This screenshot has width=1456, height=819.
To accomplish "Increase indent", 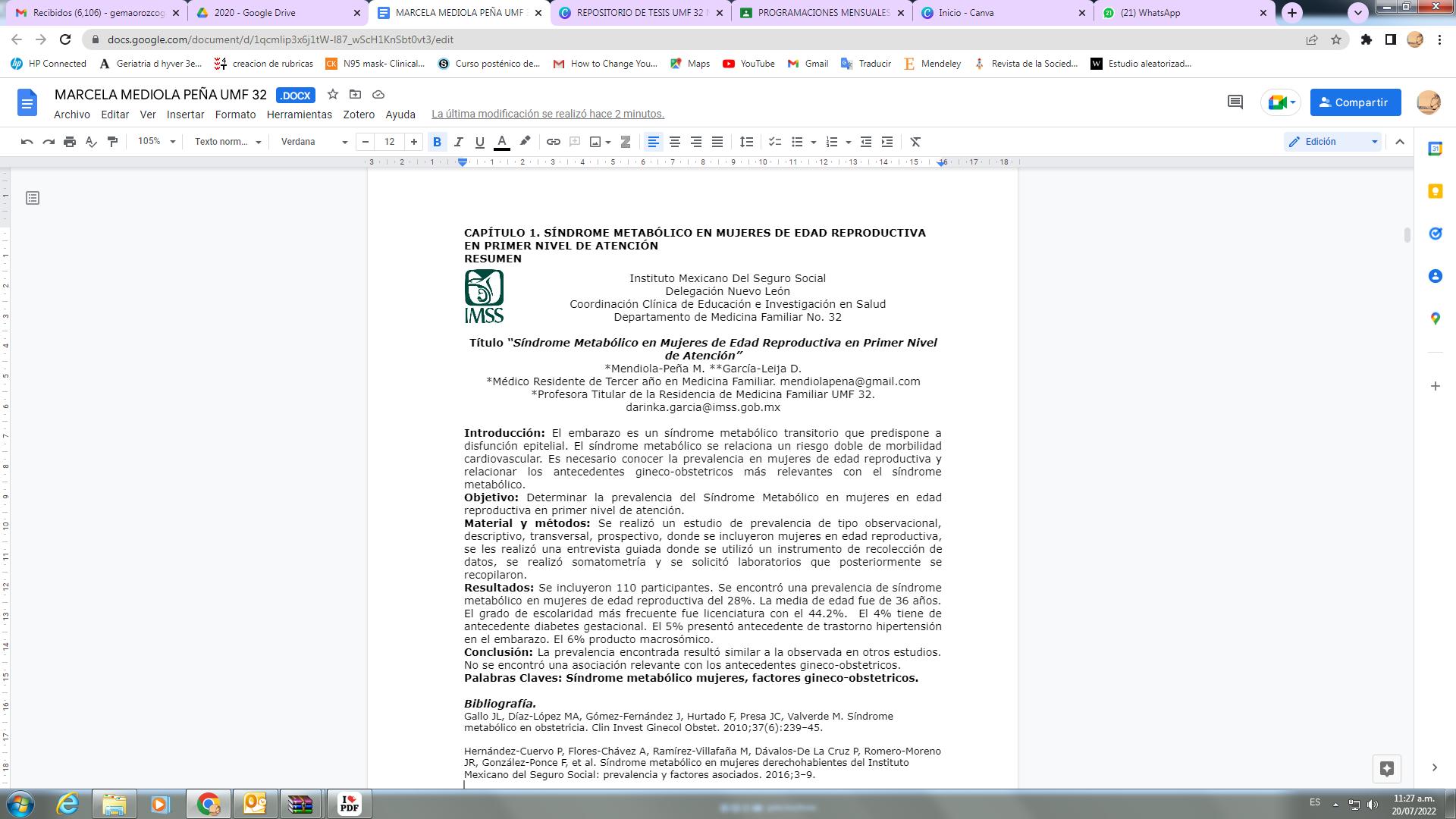I will click(887, 142).
